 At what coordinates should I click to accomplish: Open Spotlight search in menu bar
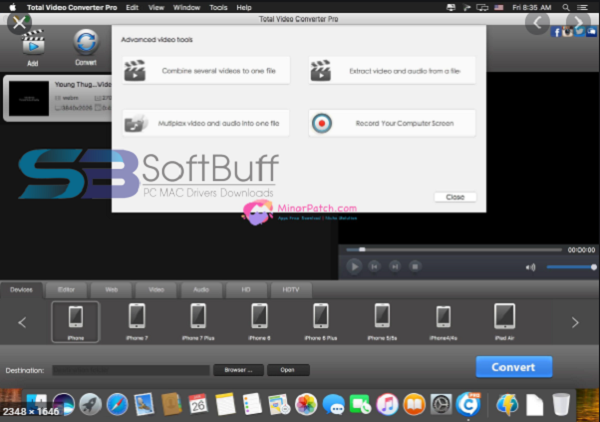coord(566,7)
